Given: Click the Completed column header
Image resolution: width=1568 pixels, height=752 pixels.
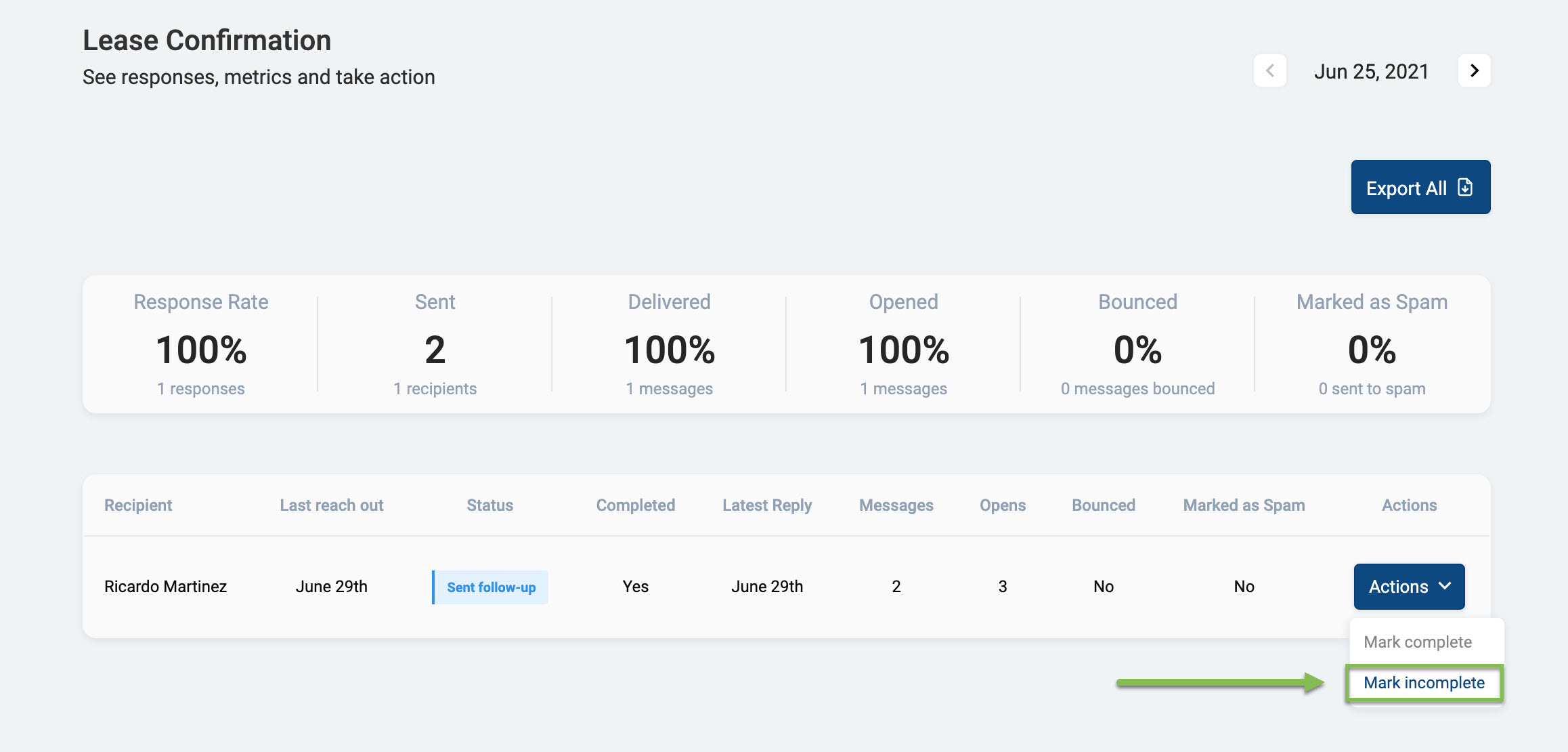Looking at the screenshot, I should pos(635,505).
